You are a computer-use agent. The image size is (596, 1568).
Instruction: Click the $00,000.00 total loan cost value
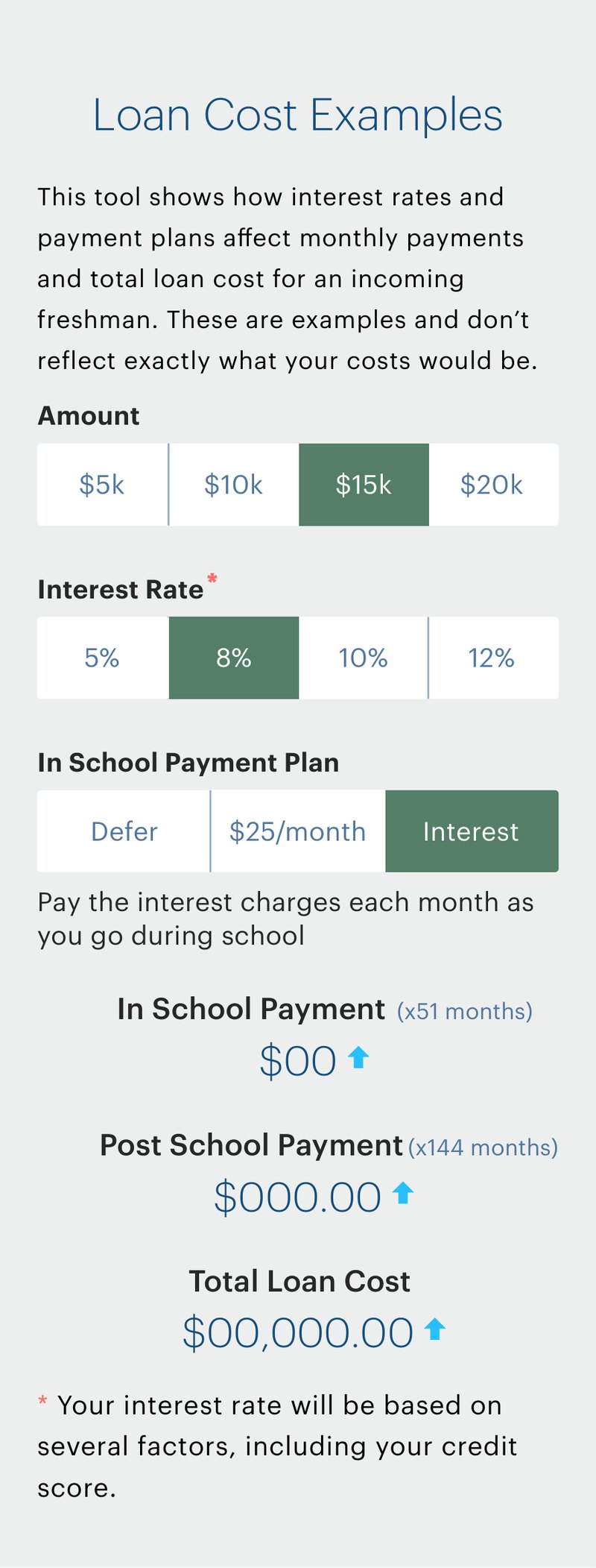click(x=298, y=1333)
